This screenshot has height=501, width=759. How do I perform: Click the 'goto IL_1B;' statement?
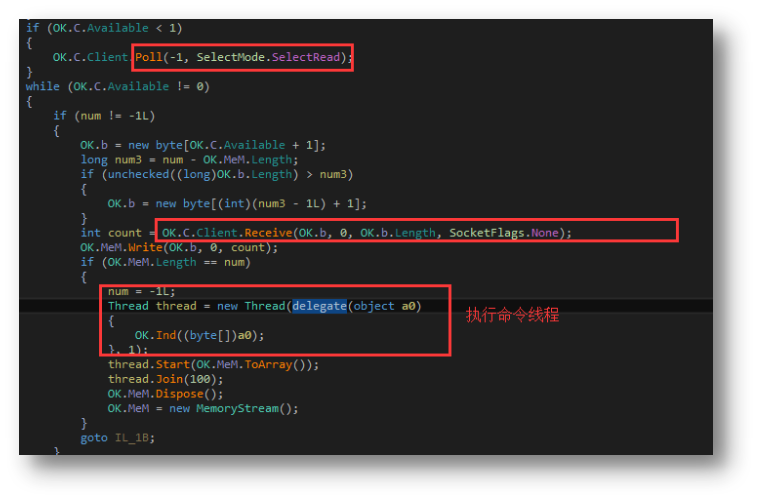118,438
